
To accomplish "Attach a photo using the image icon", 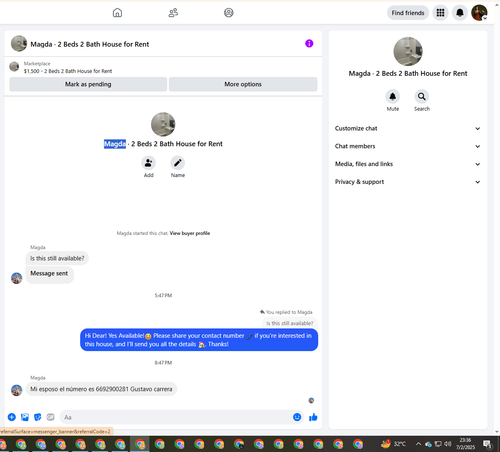I will tap(25, 417).
